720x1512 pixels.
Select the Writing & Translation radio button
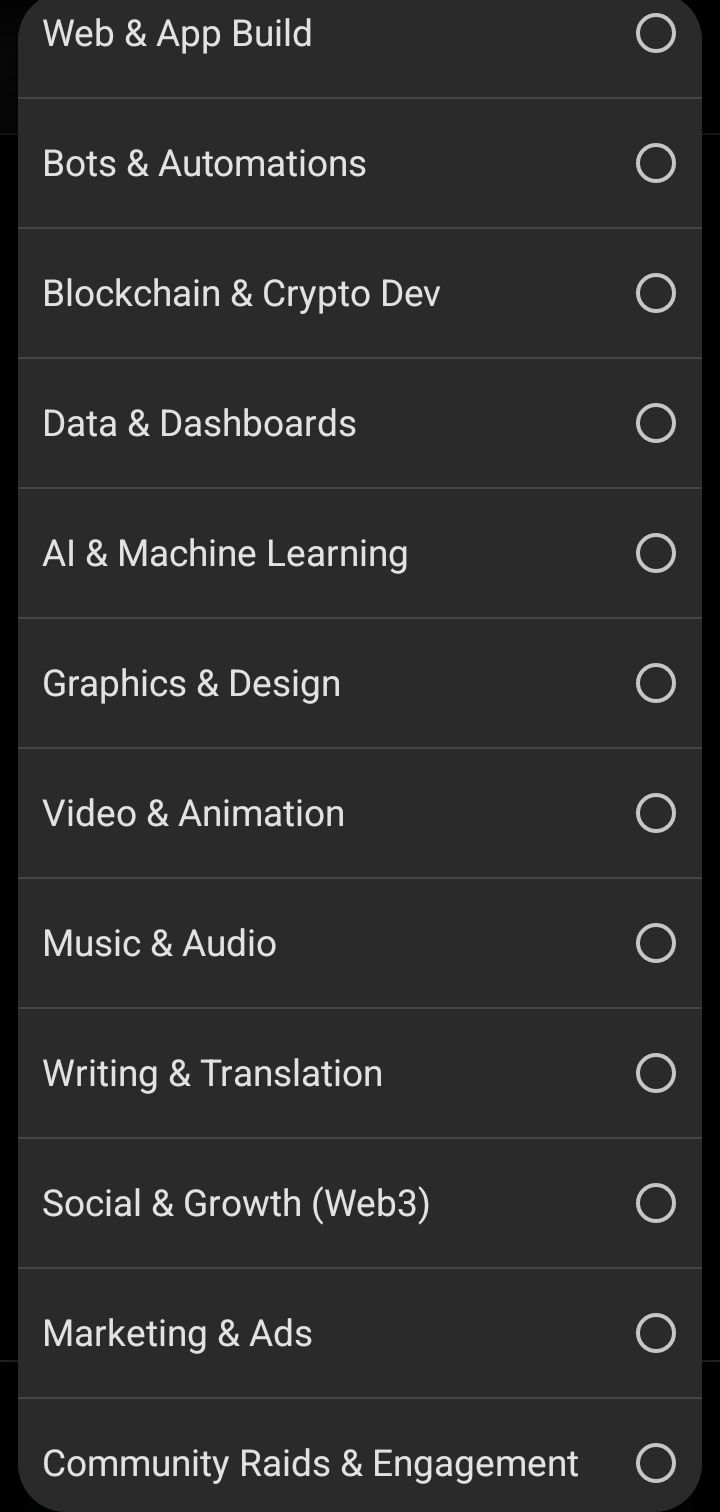click(656, 1073)
